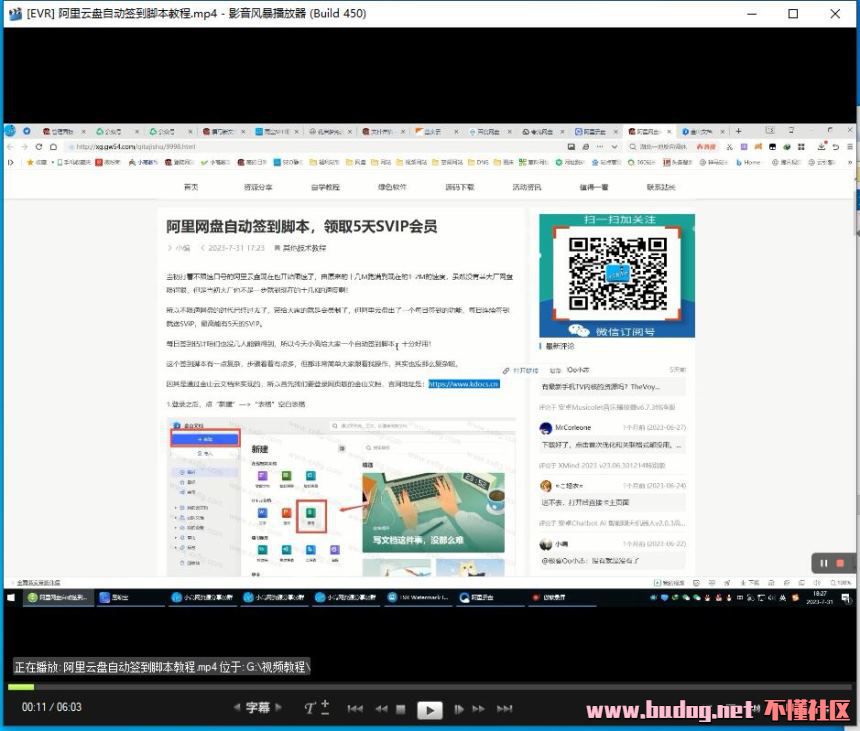Image resolution: width=860 pixels, height=731 pixels.
Task: Click the Windows Start button in the video
Action: point(11,597)
